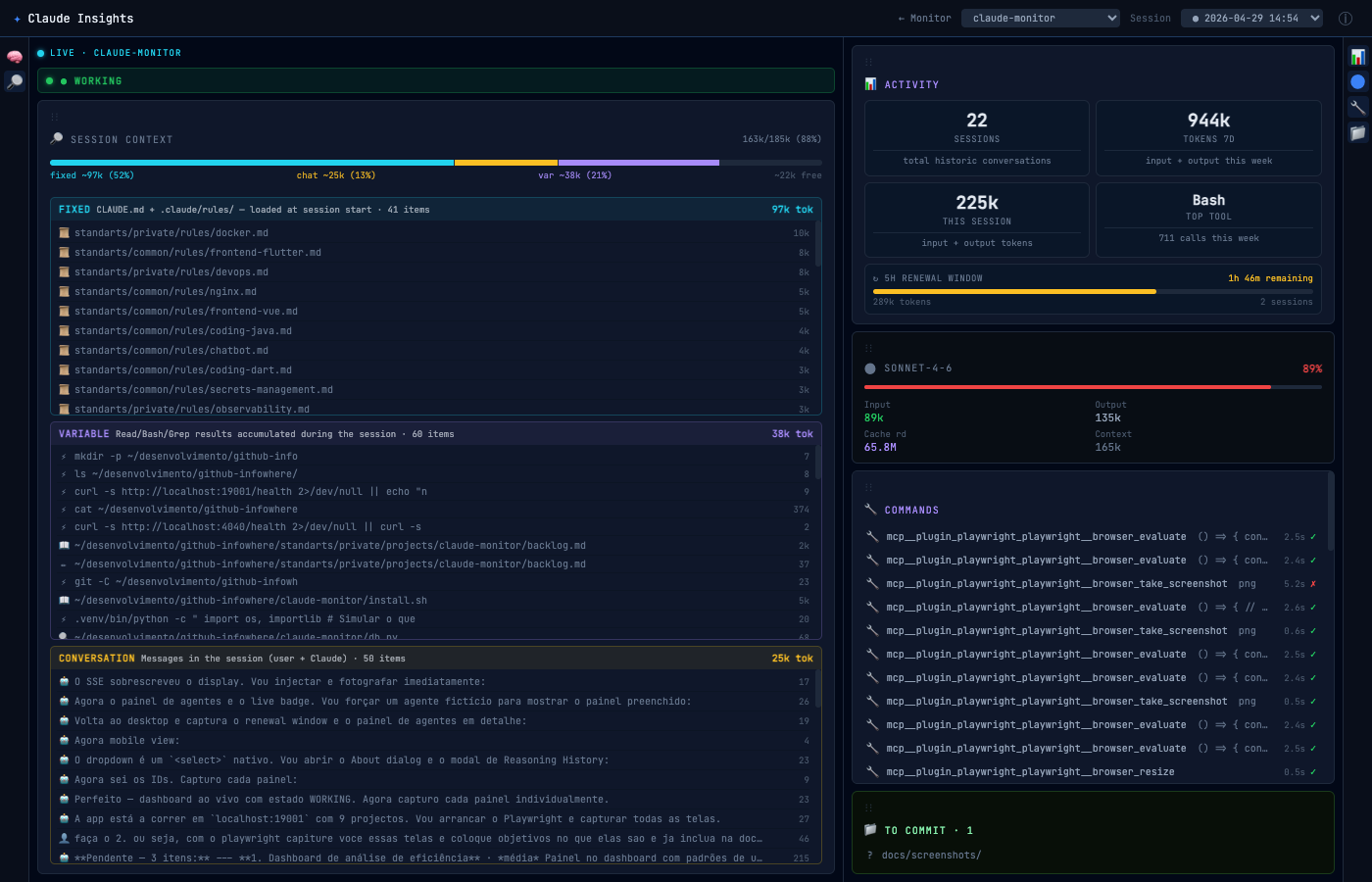Click the green WORKING status bar

(x=436, y=80)
